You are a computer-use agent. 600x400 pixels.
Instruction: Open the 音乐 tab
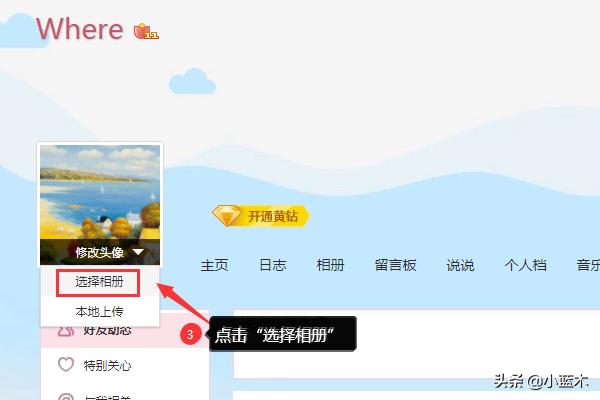click(588, 265)
